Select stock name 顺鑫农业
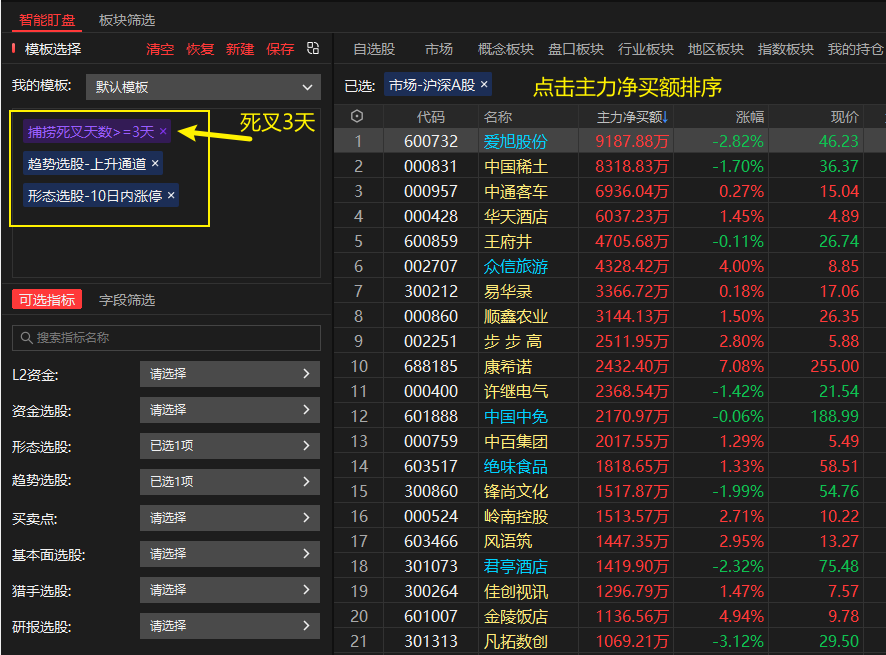Image resolution: width=886 pixels, height=655 pixels. point(515,316)
